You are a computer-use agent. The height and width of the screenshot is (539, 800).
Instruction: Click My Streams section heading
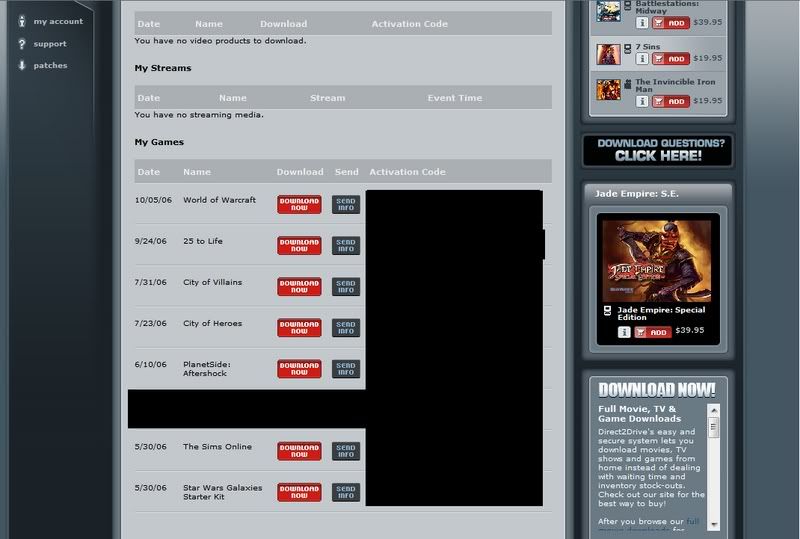(x=163, y=68)
